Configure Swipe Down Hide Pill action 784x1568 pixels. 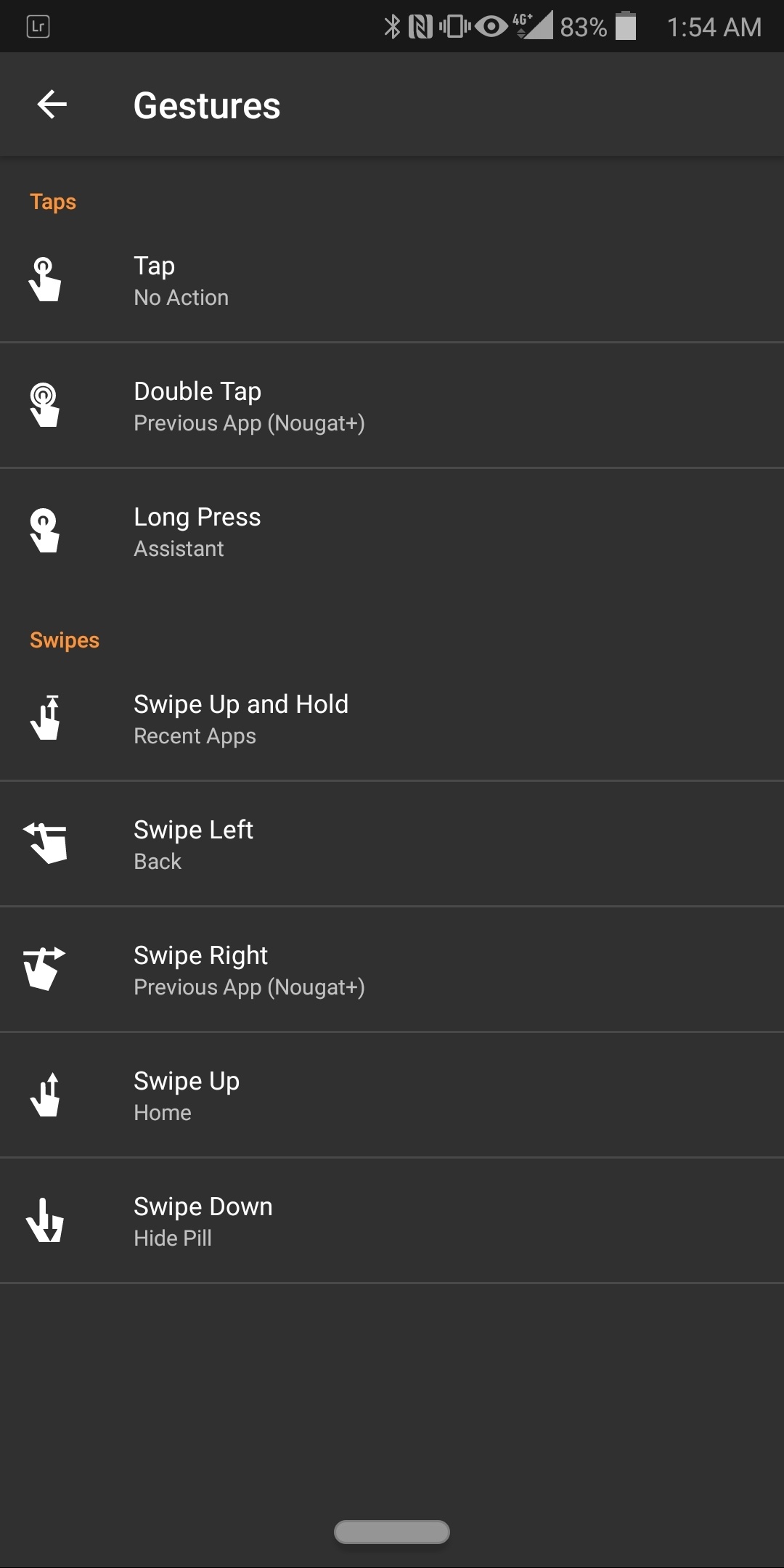392,1222
